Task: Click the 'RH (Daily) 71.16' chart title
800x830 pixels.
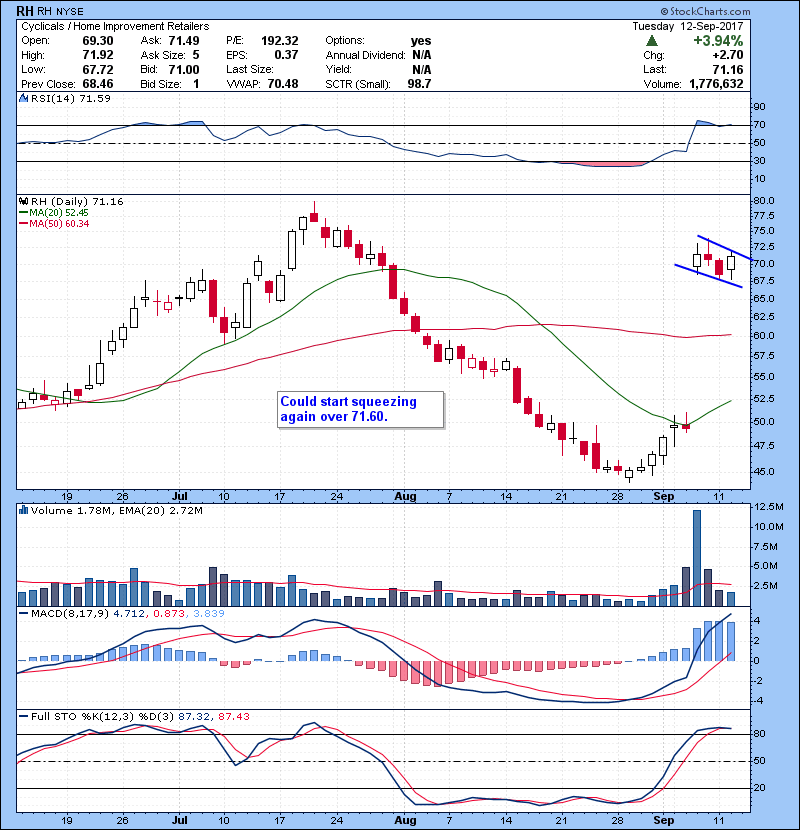Action: pos(77,202)
